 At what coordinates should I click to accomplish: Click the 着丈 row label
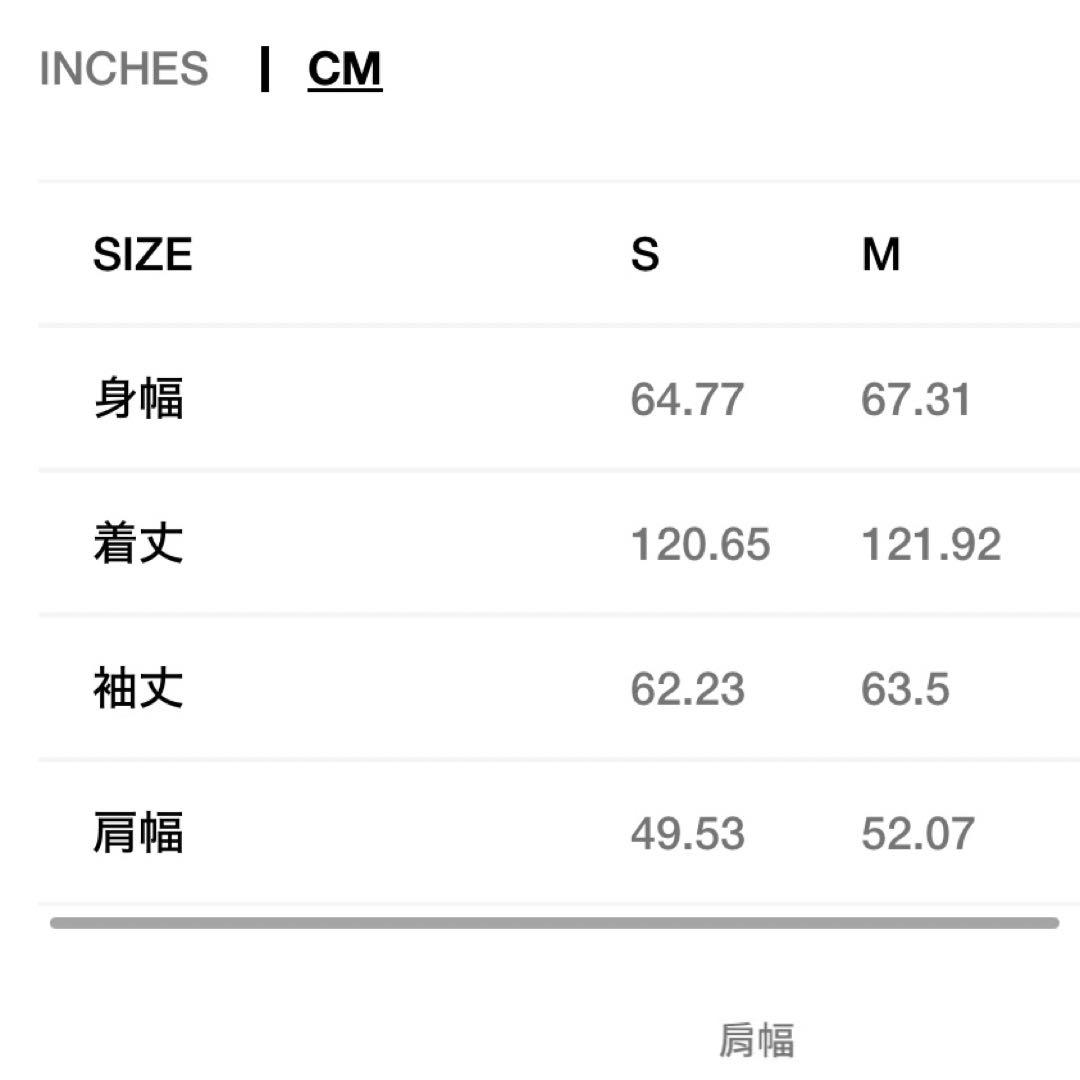coord(138,544)
